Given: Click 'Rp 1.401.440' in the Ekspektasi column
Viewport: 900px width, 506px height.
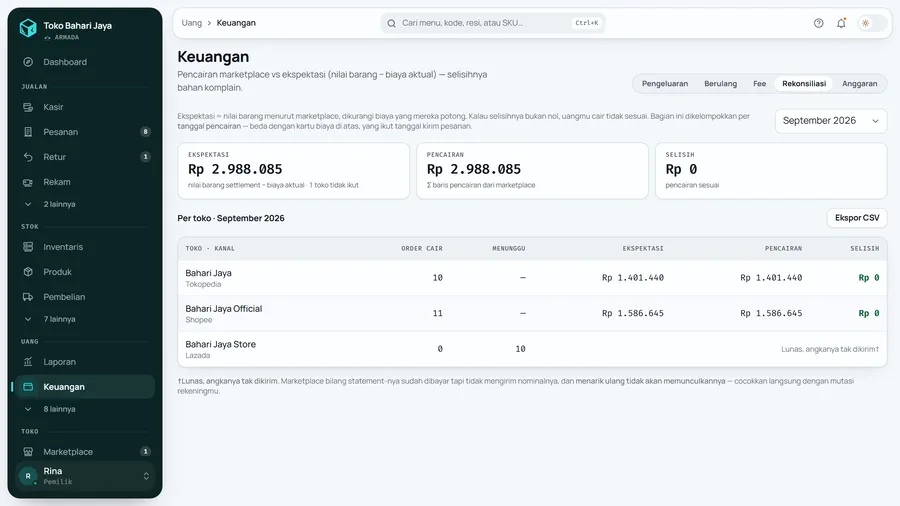Looking at the screenshot, I should click(x=633, y=278).
